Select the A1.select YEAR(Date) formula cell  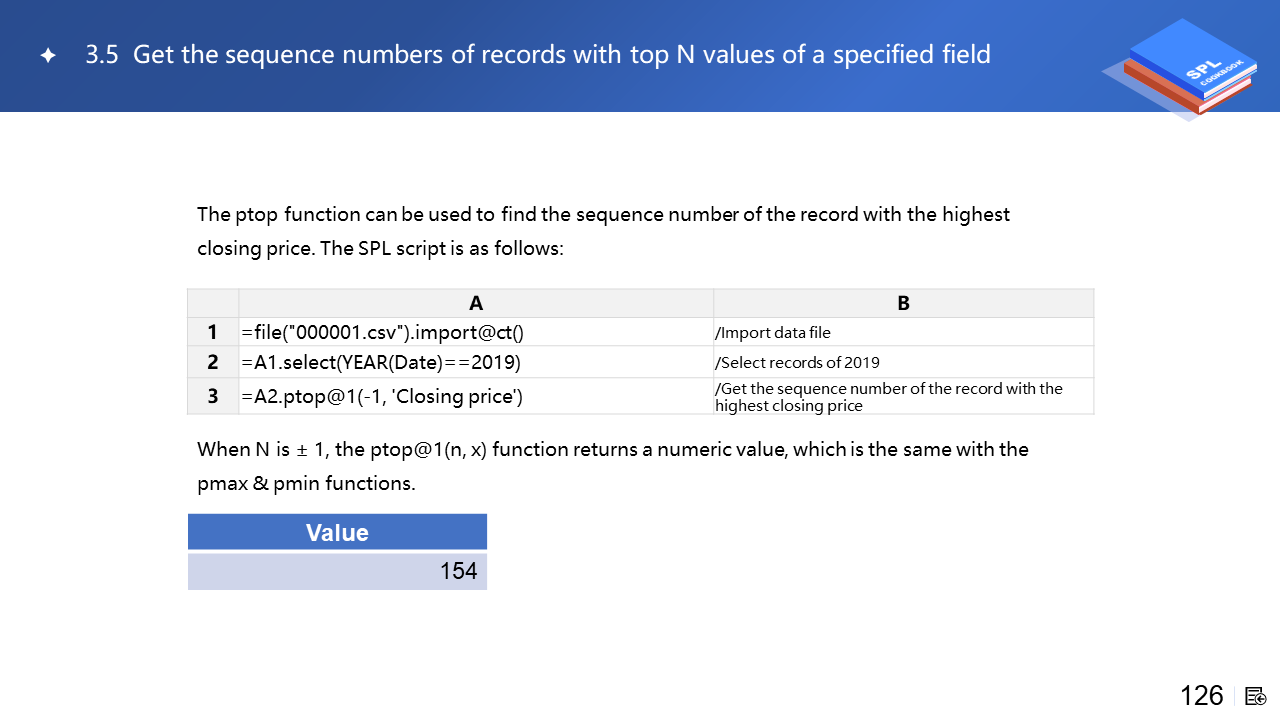476,362
